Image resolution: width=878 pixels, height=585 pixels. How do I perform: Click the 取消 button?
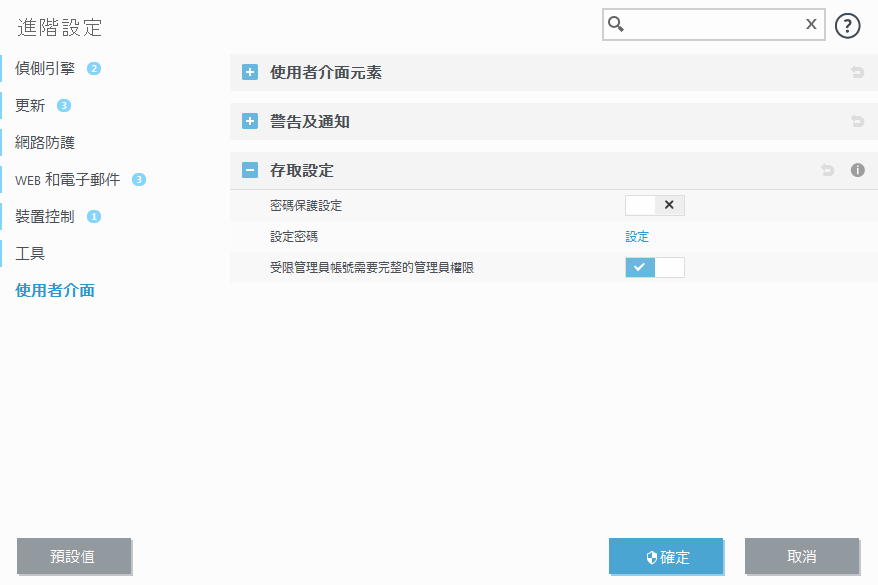click(x=802, y=557)
